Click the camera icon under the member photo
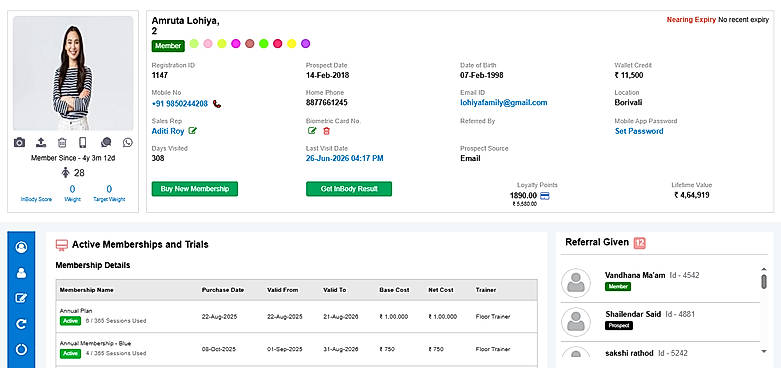Screen dimensions: 781x368 (19, 142)
